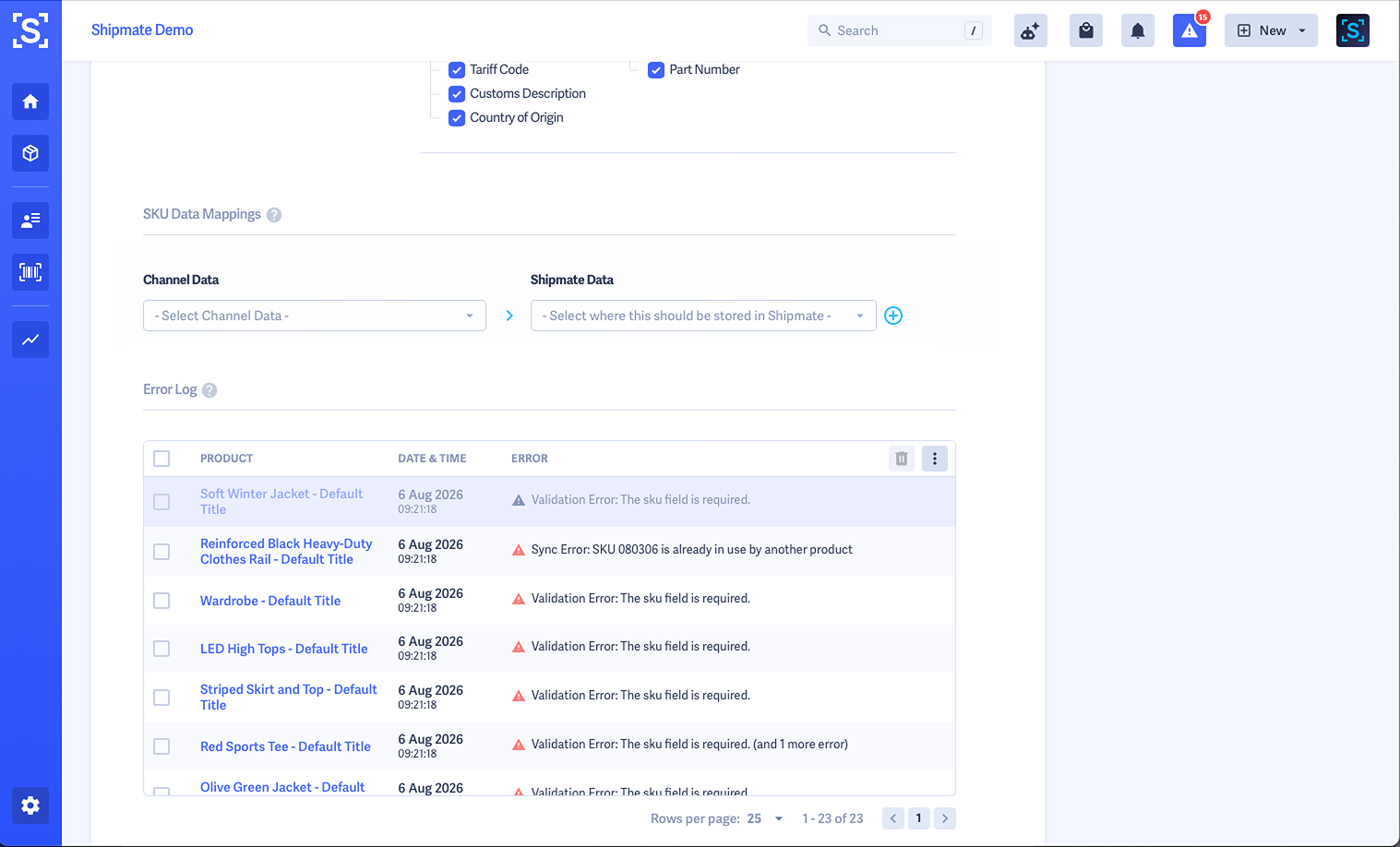The width and height of the screenshot is (1400, 847).
Task: Tick the Wardrobe row checkbox
Action: tap(162, 601)
